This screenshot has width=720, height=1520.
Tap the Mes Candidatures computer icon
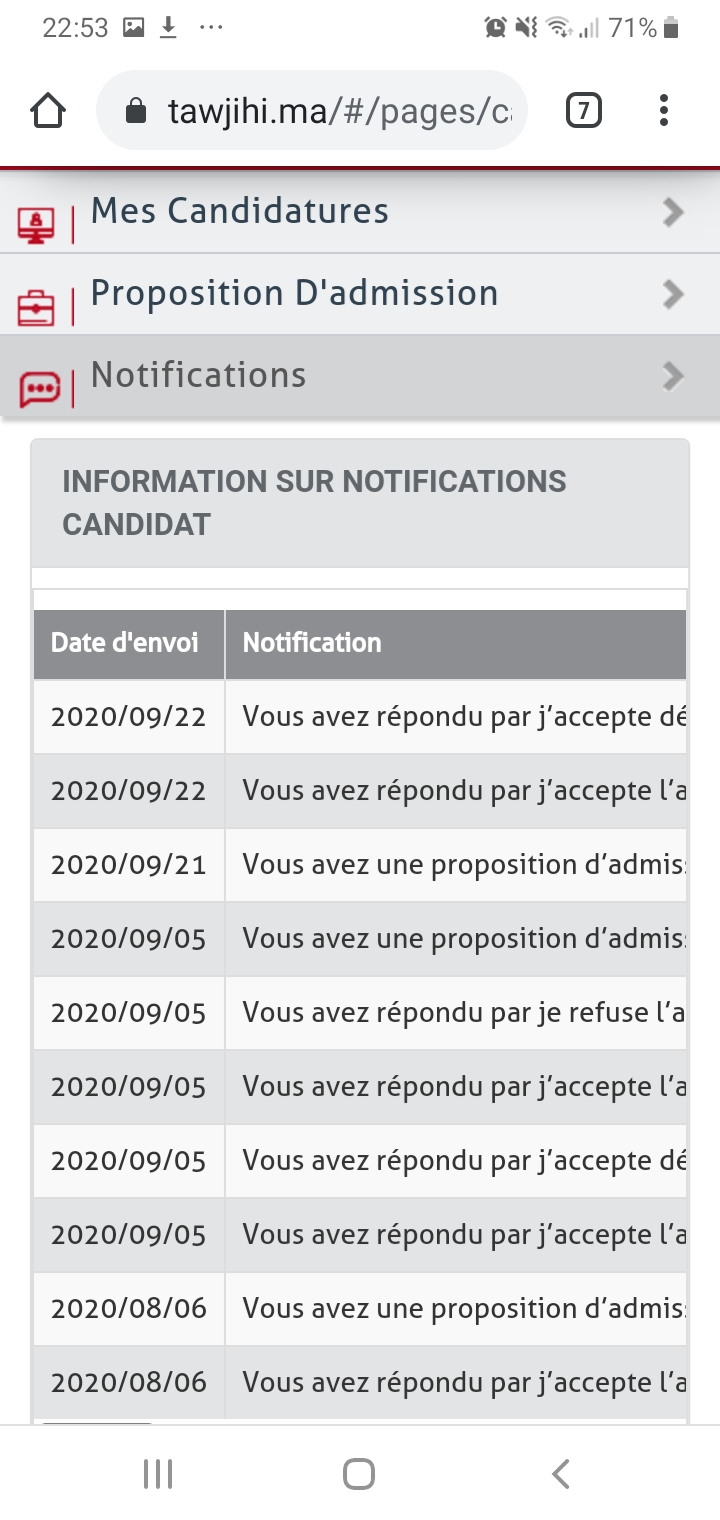coord(37,224)
